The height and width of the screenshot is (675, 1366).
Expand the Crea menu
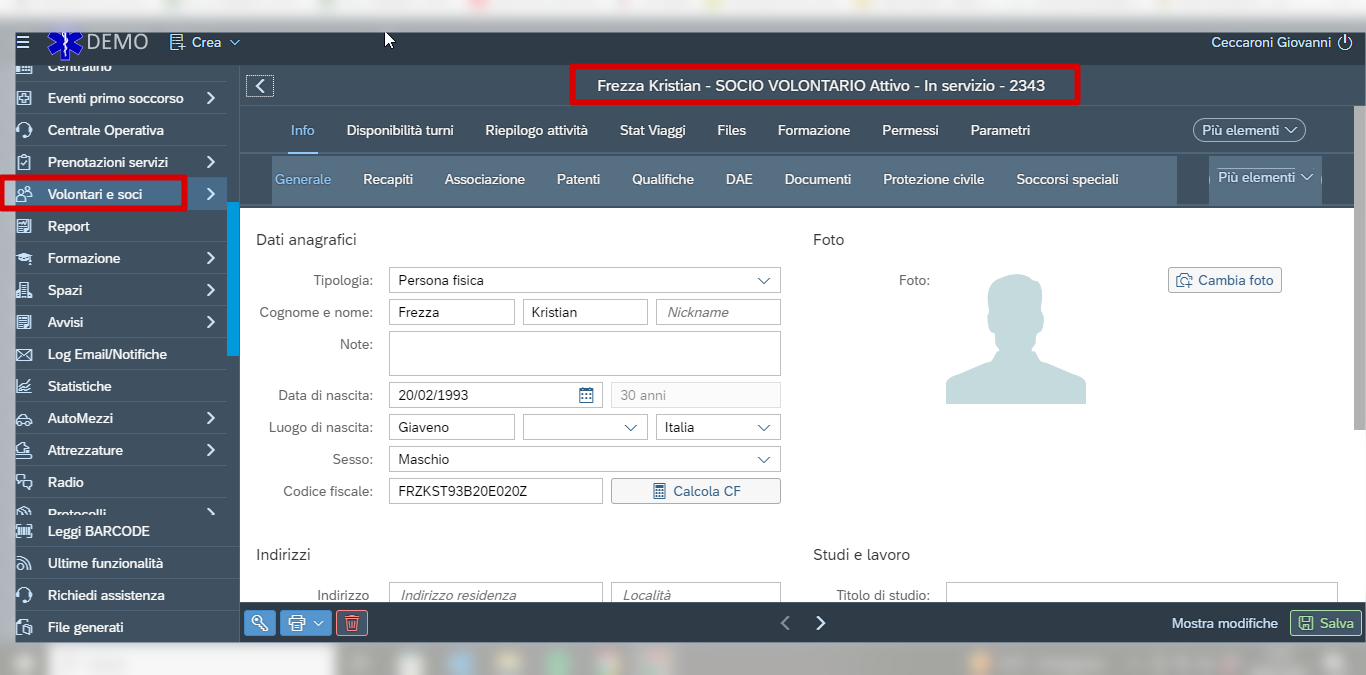click(x=205, y=42)
